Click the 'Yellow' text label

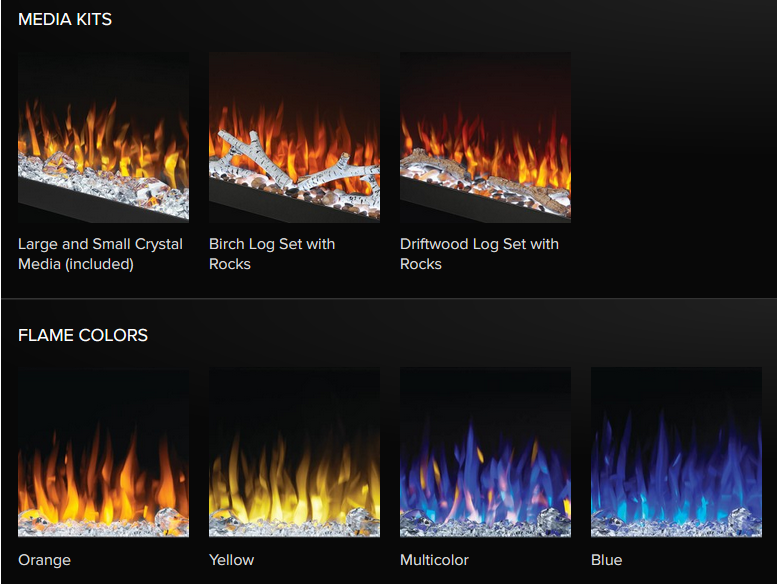click(232, 560)
